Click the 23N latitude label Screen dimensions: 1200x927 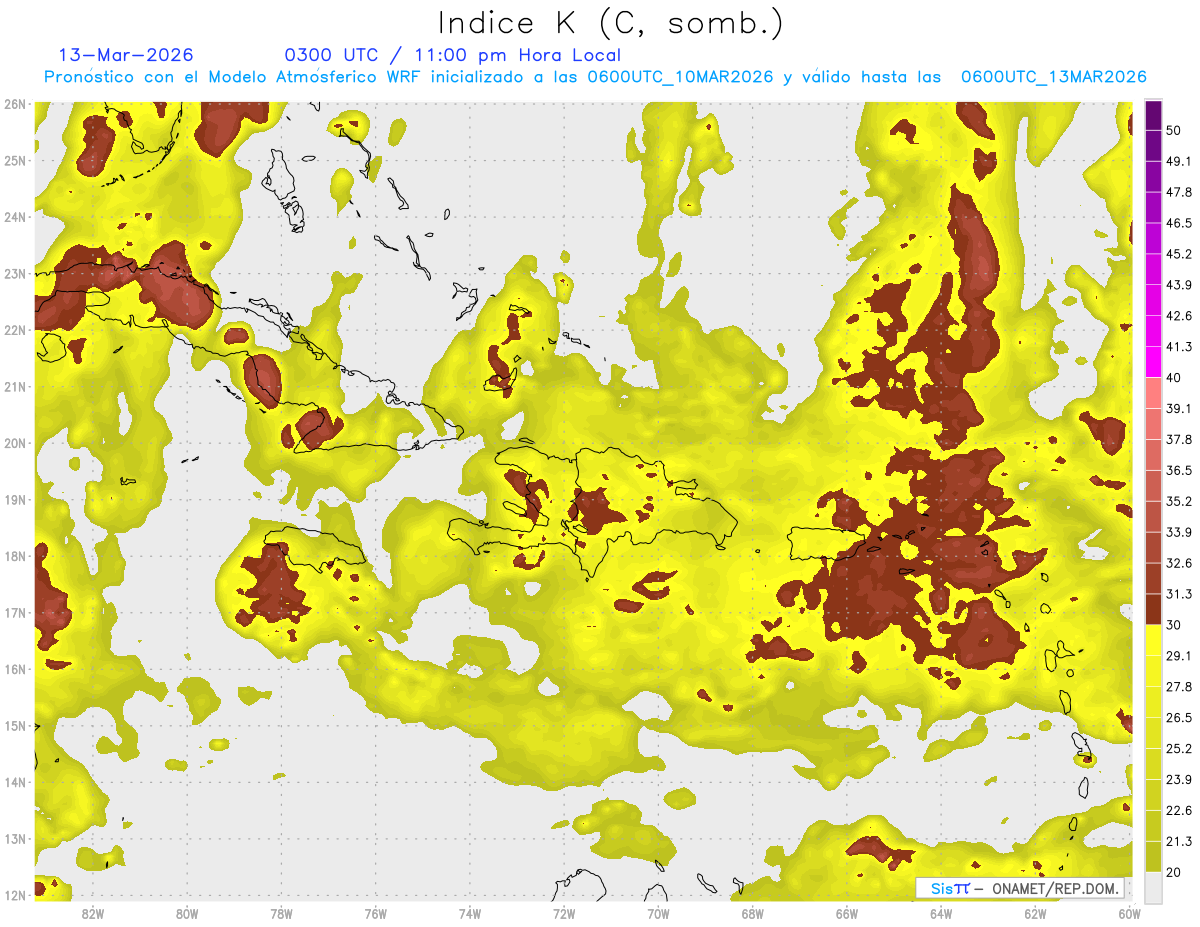[x=15, y=273]
